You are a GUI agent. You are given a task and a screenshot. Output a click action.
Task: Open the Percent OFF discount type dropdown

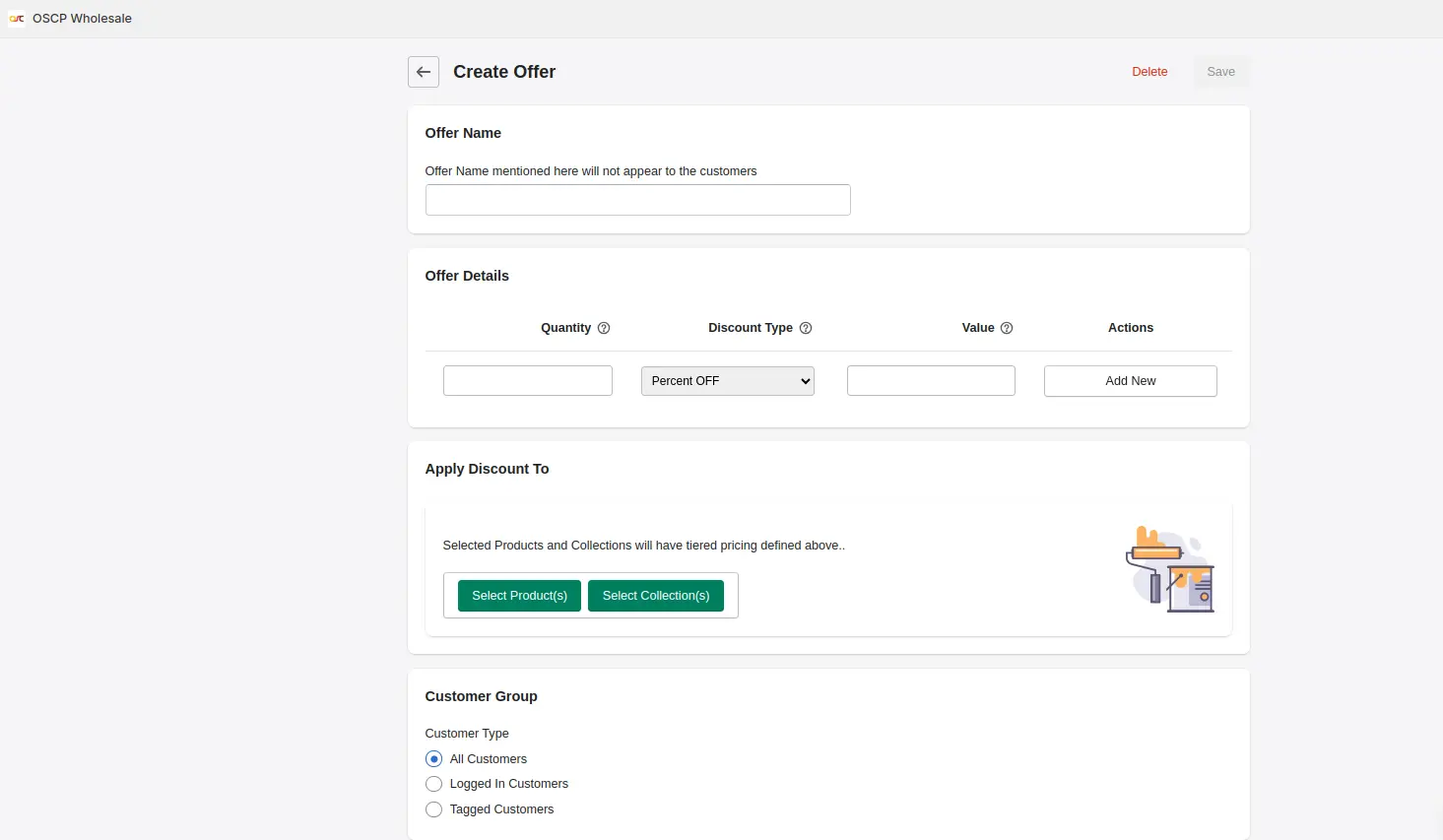pos(727,381)
